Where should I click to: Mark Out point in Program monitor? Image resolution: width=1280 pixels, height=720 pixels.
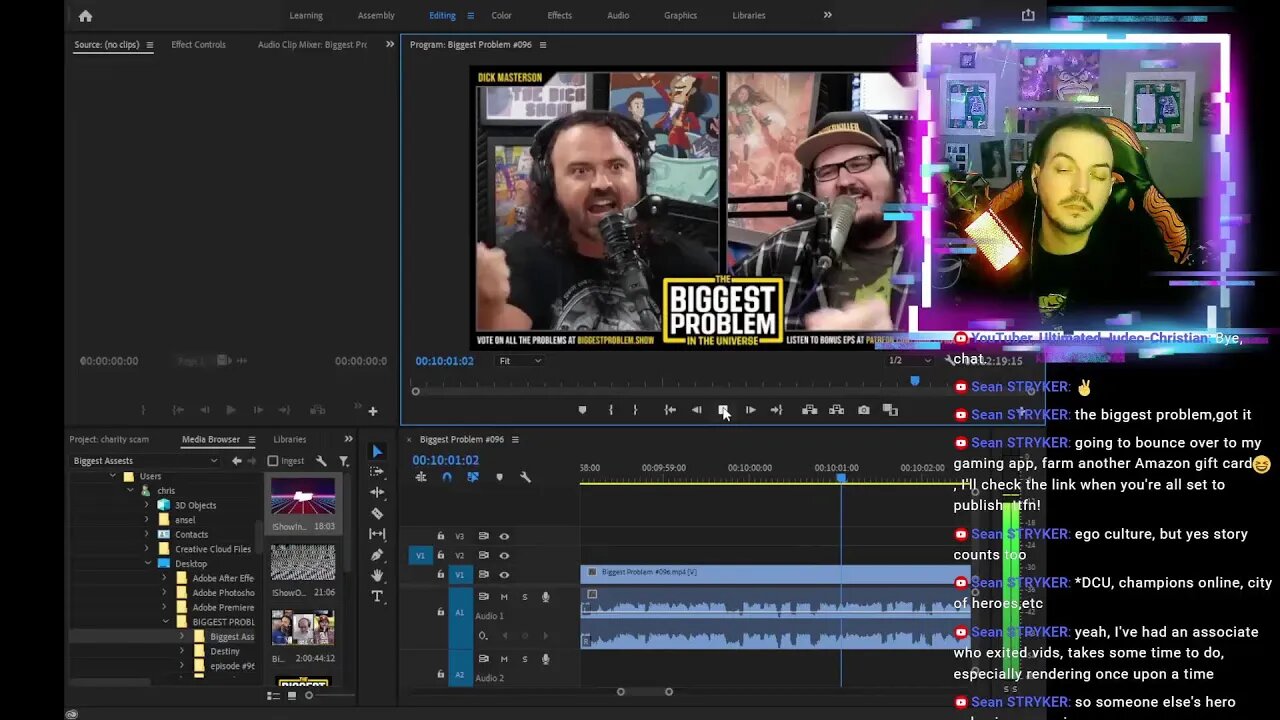[635, 410]
